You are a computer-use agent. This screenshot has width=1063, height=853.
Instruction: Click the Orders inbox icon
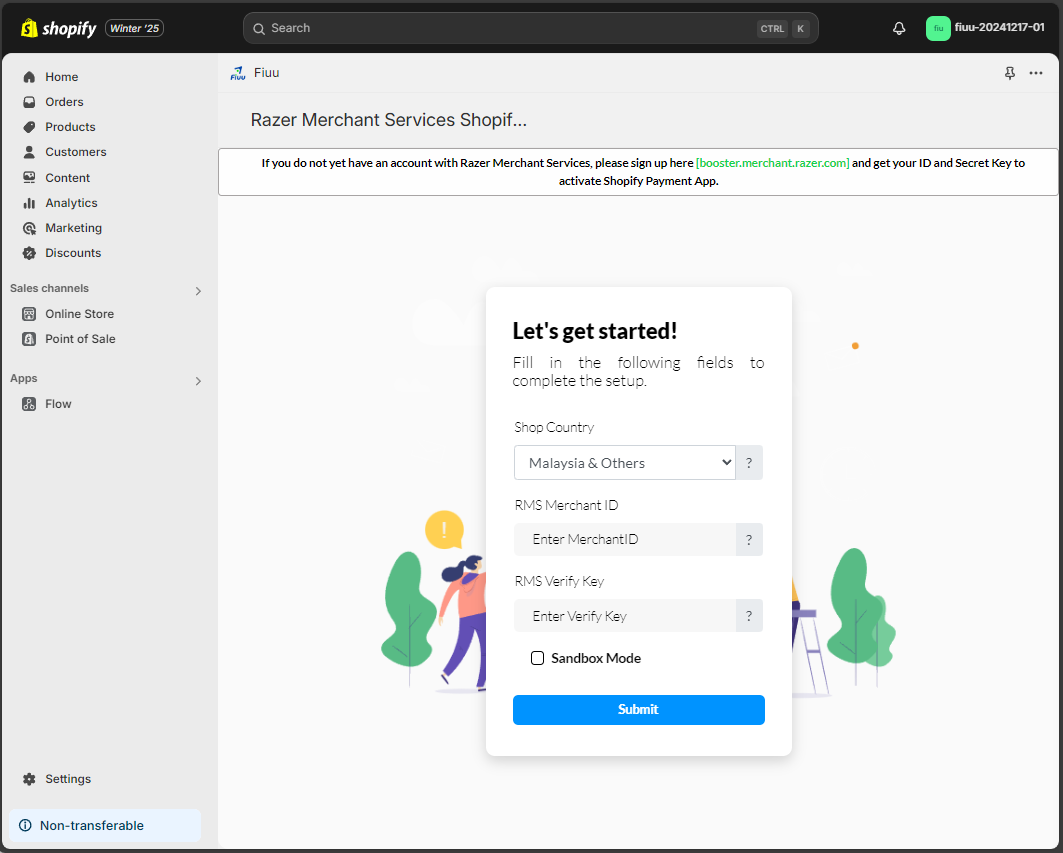(x=29, y=102)
